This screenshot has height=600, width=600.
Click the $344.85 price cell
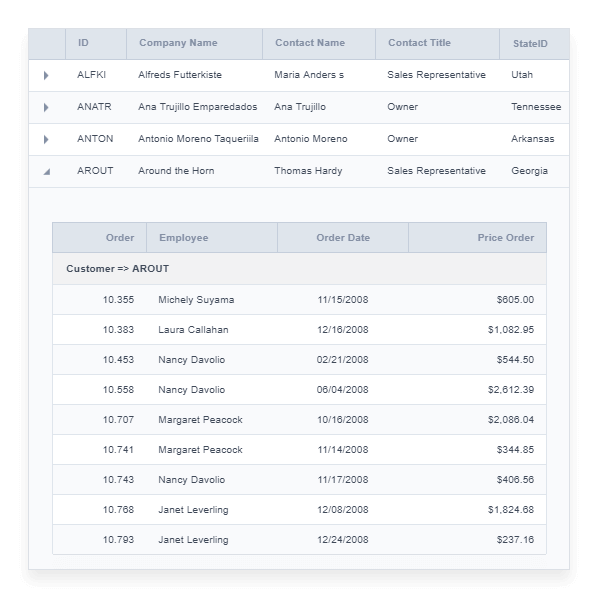click(x=478, y=450)
